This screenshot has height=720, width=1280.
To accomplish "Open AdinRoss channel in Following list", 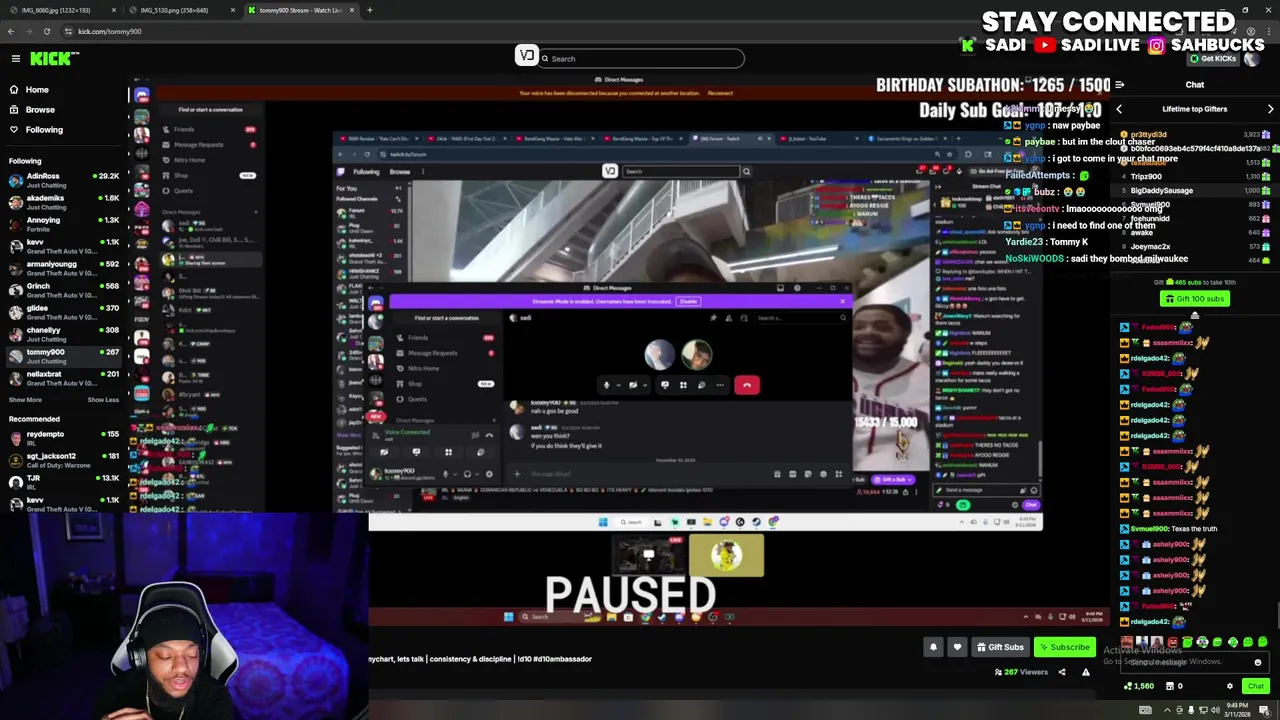I will tap(62, 180).
